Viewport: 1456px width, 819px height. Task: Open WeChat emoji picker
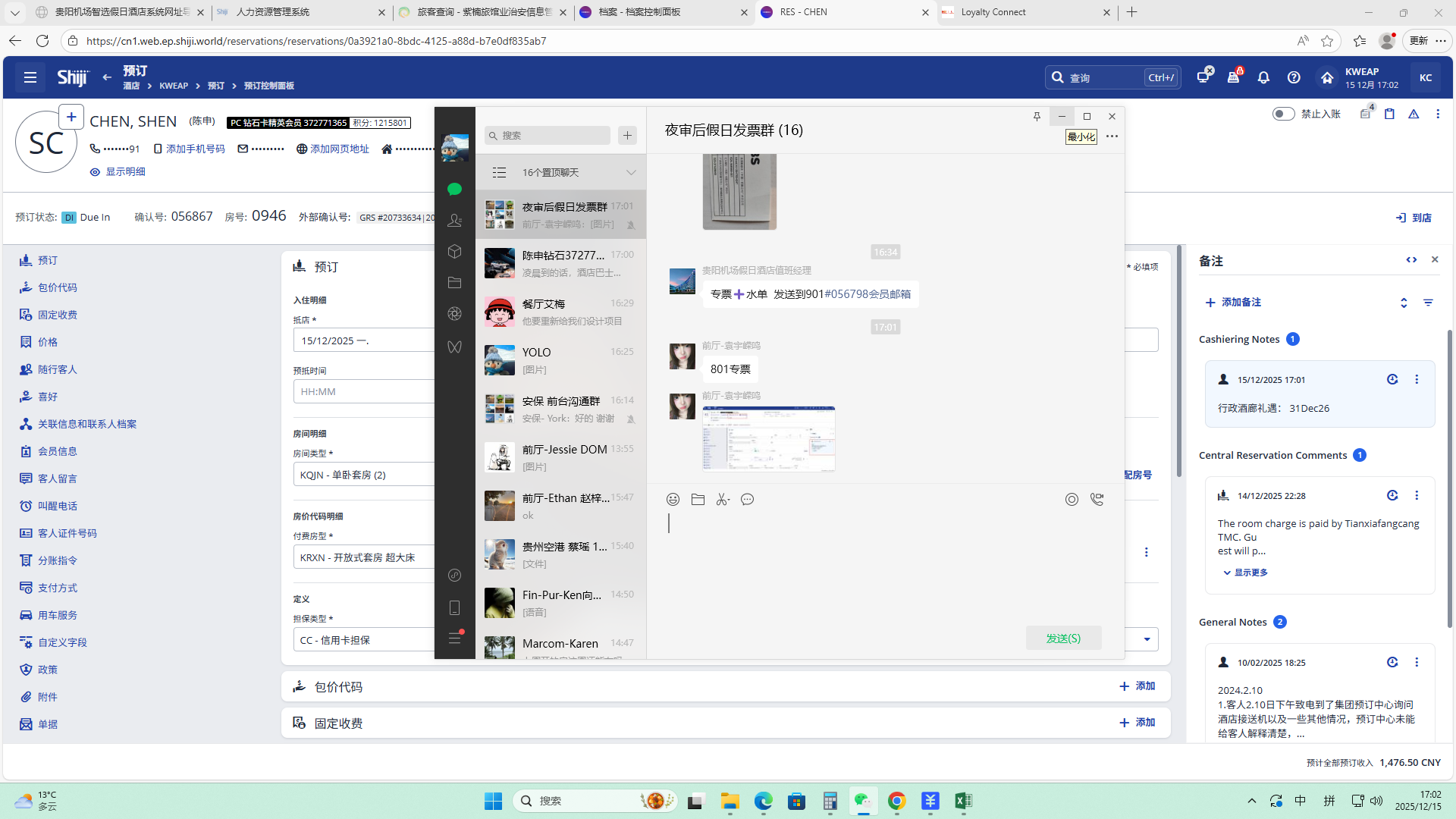click(x=673, y=499)
